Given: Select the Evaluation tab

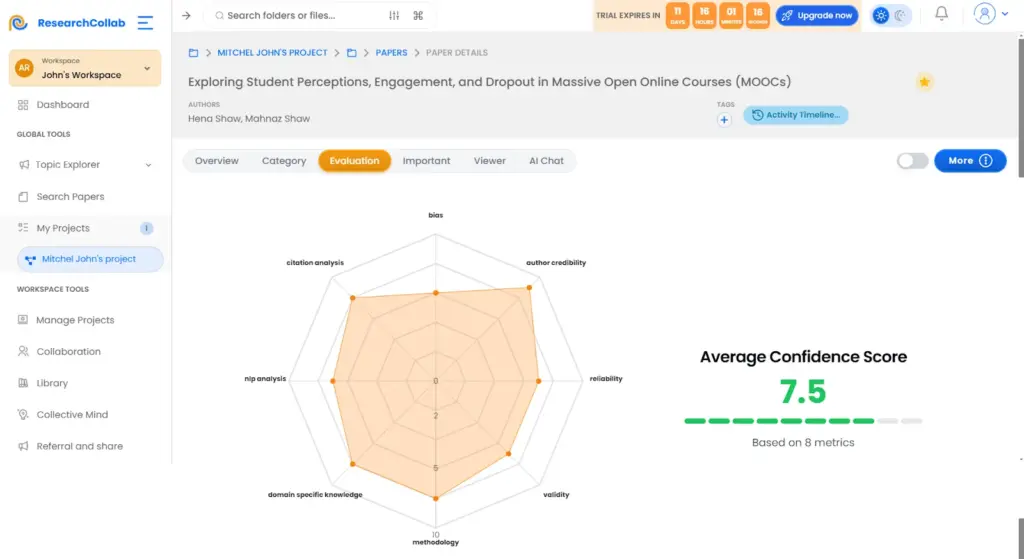Looking at the screenshot, I should [x=355, y=161].
